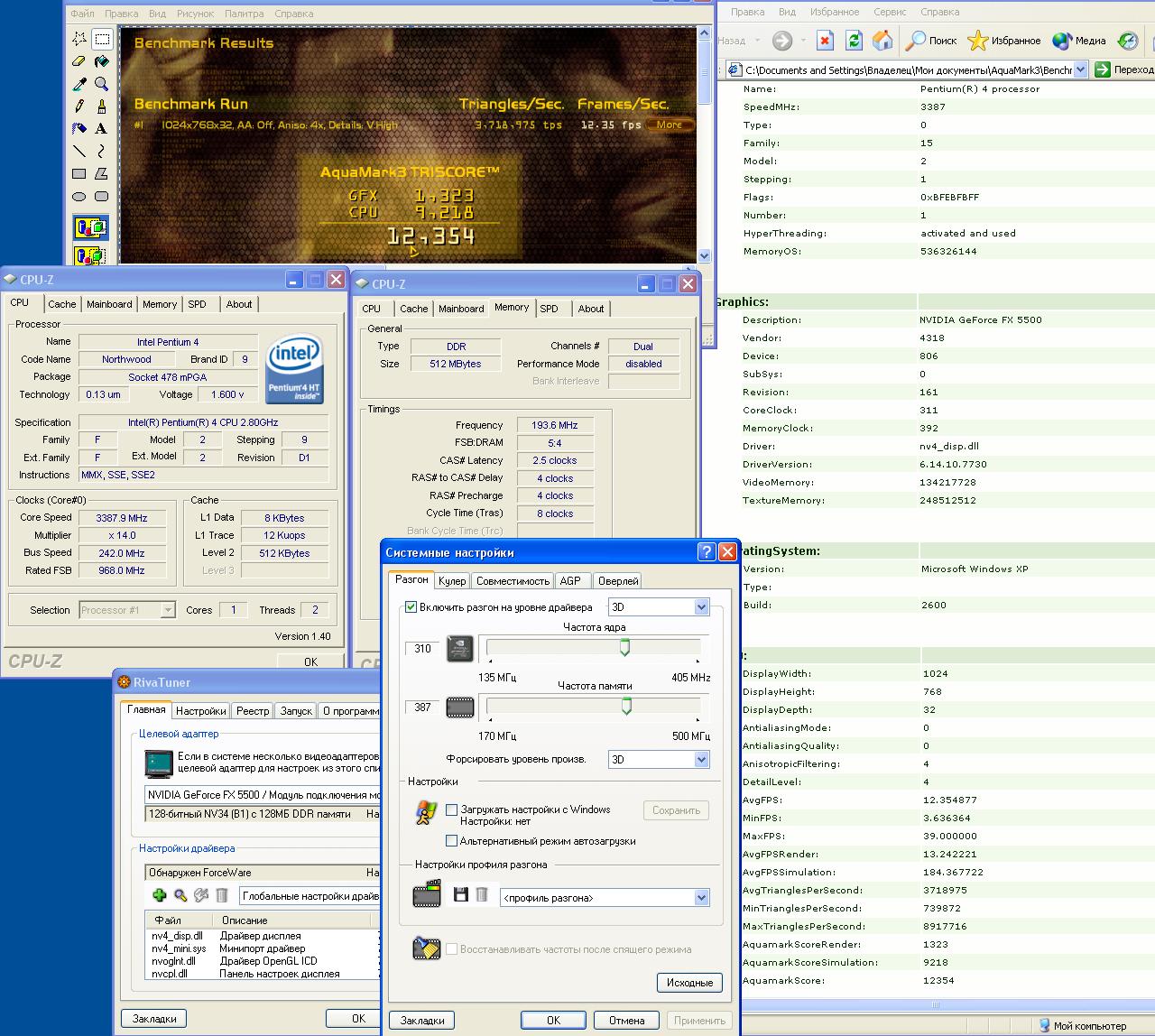
Task: Expand the browser address bar dropdown
Action: 1082,69
